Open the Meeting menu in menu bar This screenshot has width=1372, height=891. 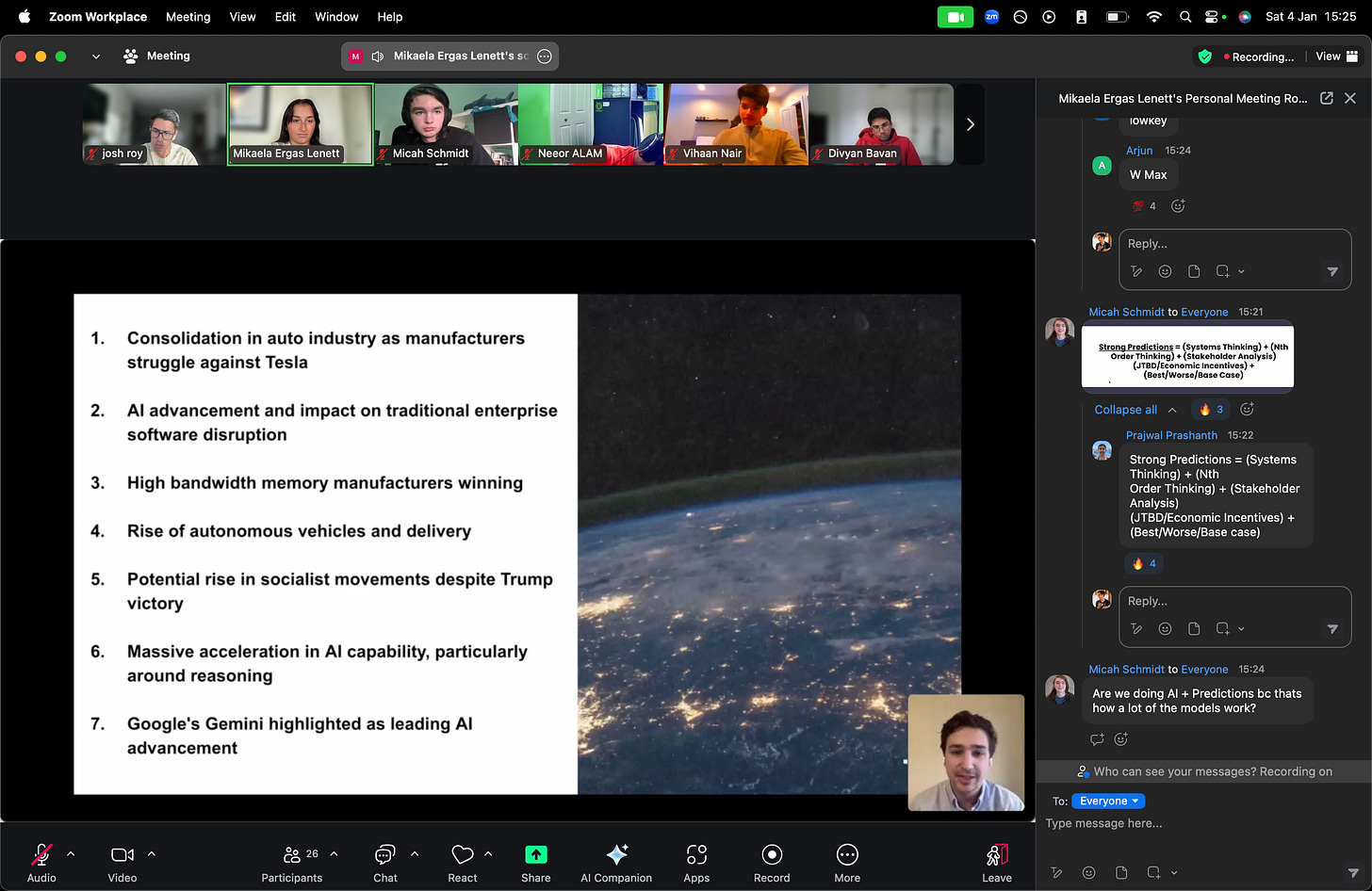188,17
